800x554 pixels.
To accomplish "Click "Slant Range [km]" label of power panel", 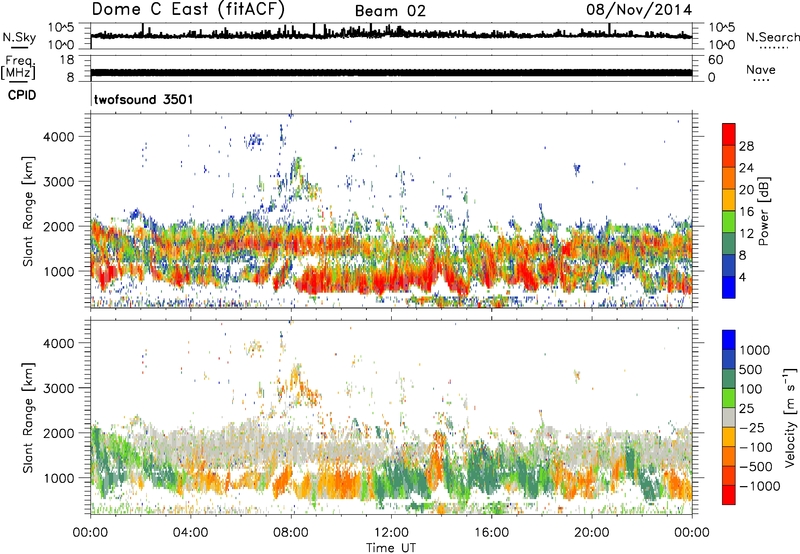I will point(28,211).
